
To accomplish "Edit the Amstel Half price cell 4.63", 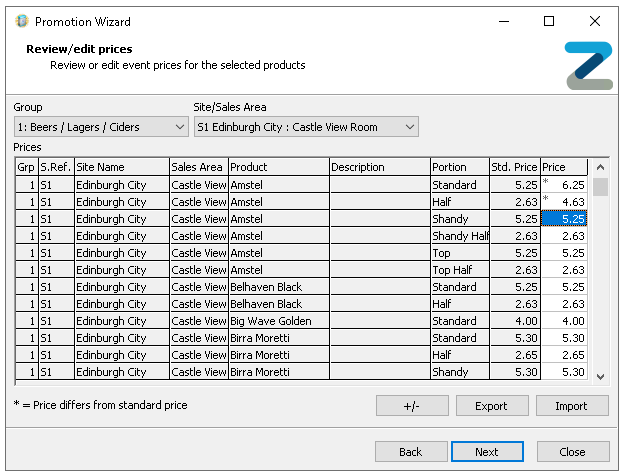I will [566, 202].
